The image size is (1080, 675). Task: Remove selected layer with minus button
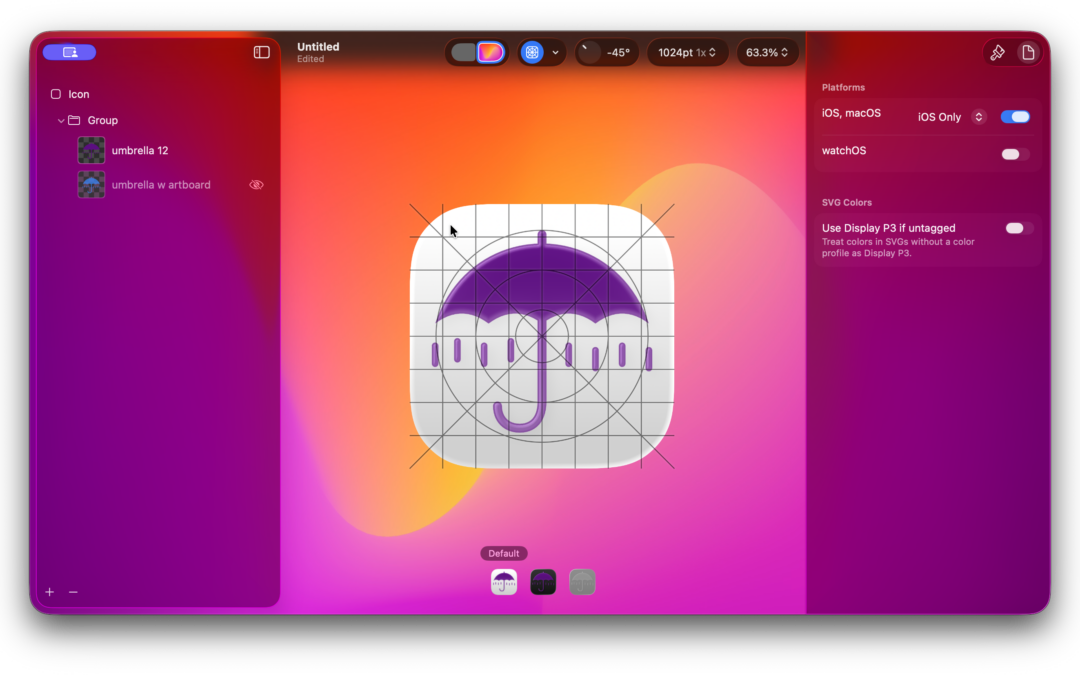point(73,592)
